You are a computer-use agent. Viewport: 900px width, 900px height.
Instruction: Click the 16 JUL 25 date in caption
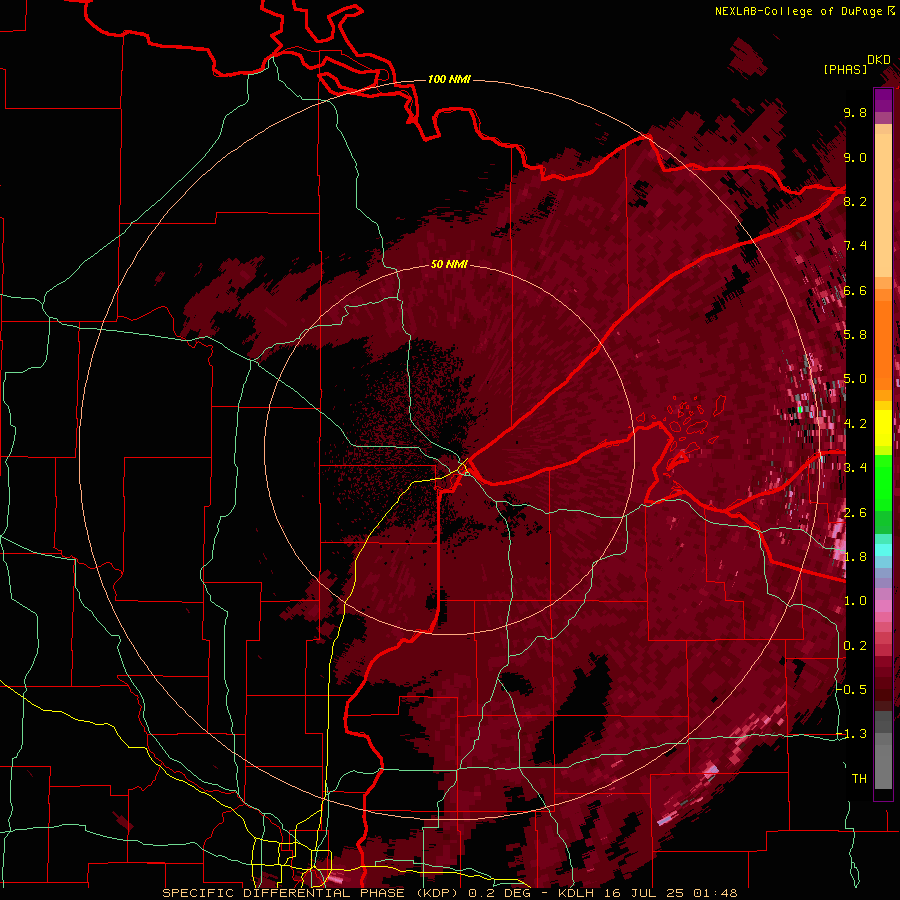pyautogui.click(x=642, y=893)
